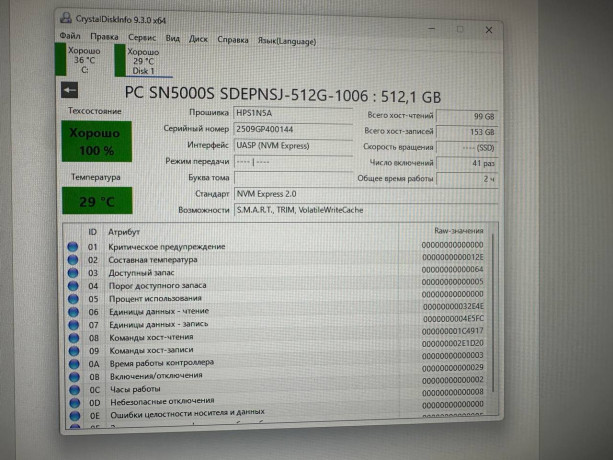Select the Составная температура row

click(x=276, y=259)
